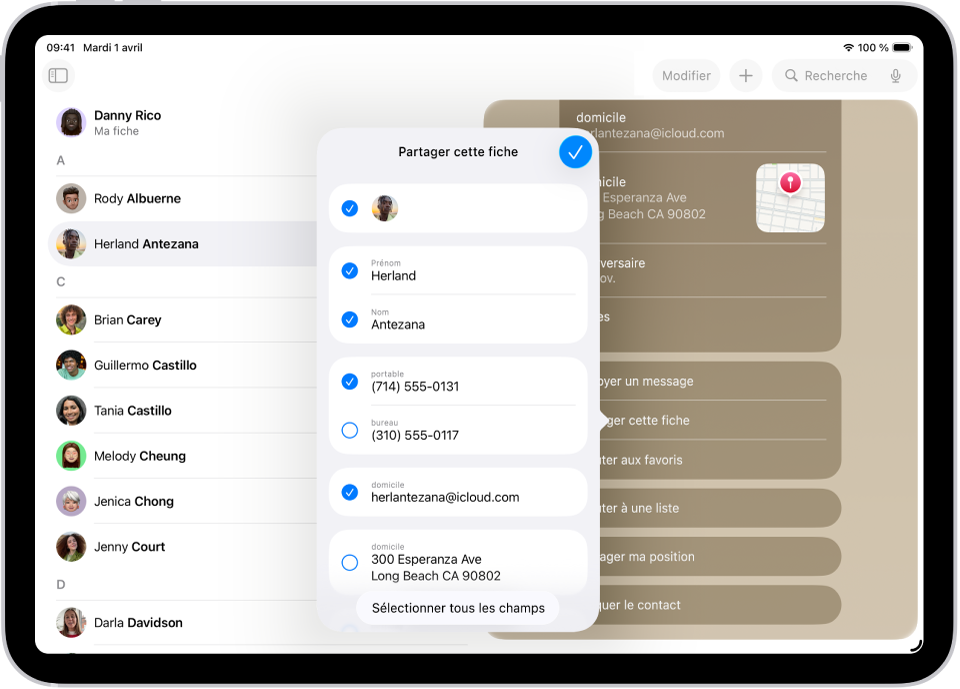
Task: Tap the magnifying glass icon in Recherche field
Action: click(790, 76)
